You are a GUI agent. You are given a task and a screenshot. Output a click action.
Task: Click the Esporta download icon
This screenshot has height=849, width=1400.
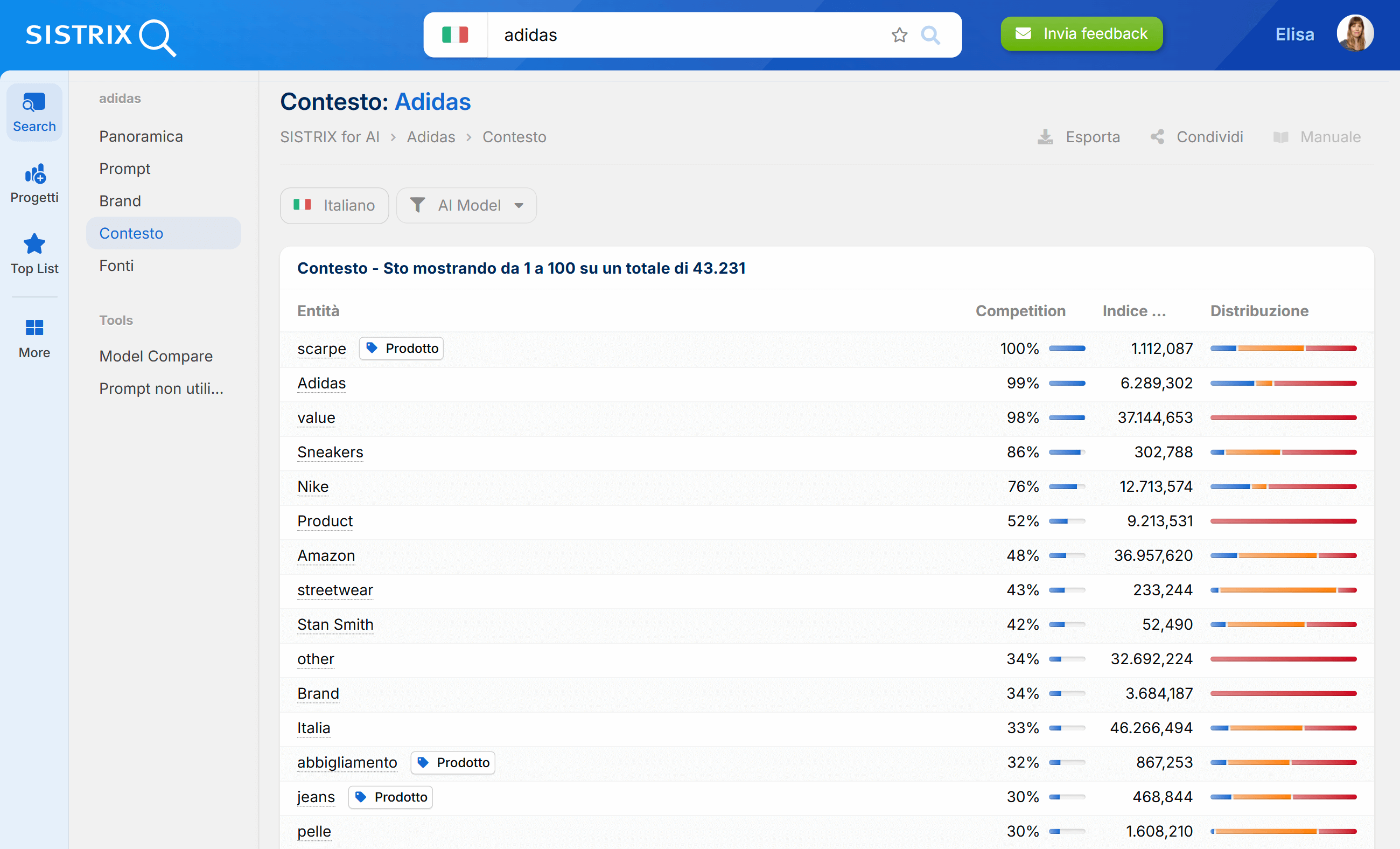(x=1045, y=137)
